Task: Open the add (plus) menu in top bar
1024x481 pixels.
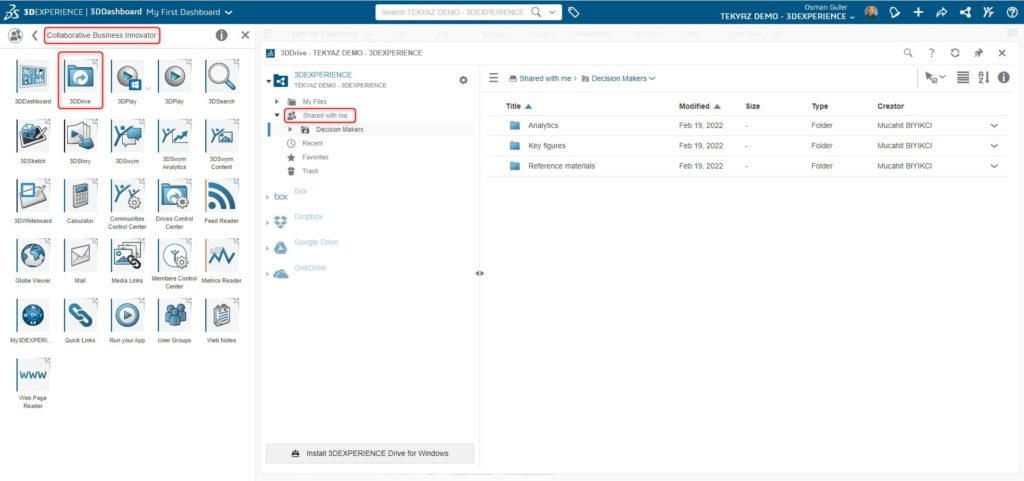Action: coord(918,12)
